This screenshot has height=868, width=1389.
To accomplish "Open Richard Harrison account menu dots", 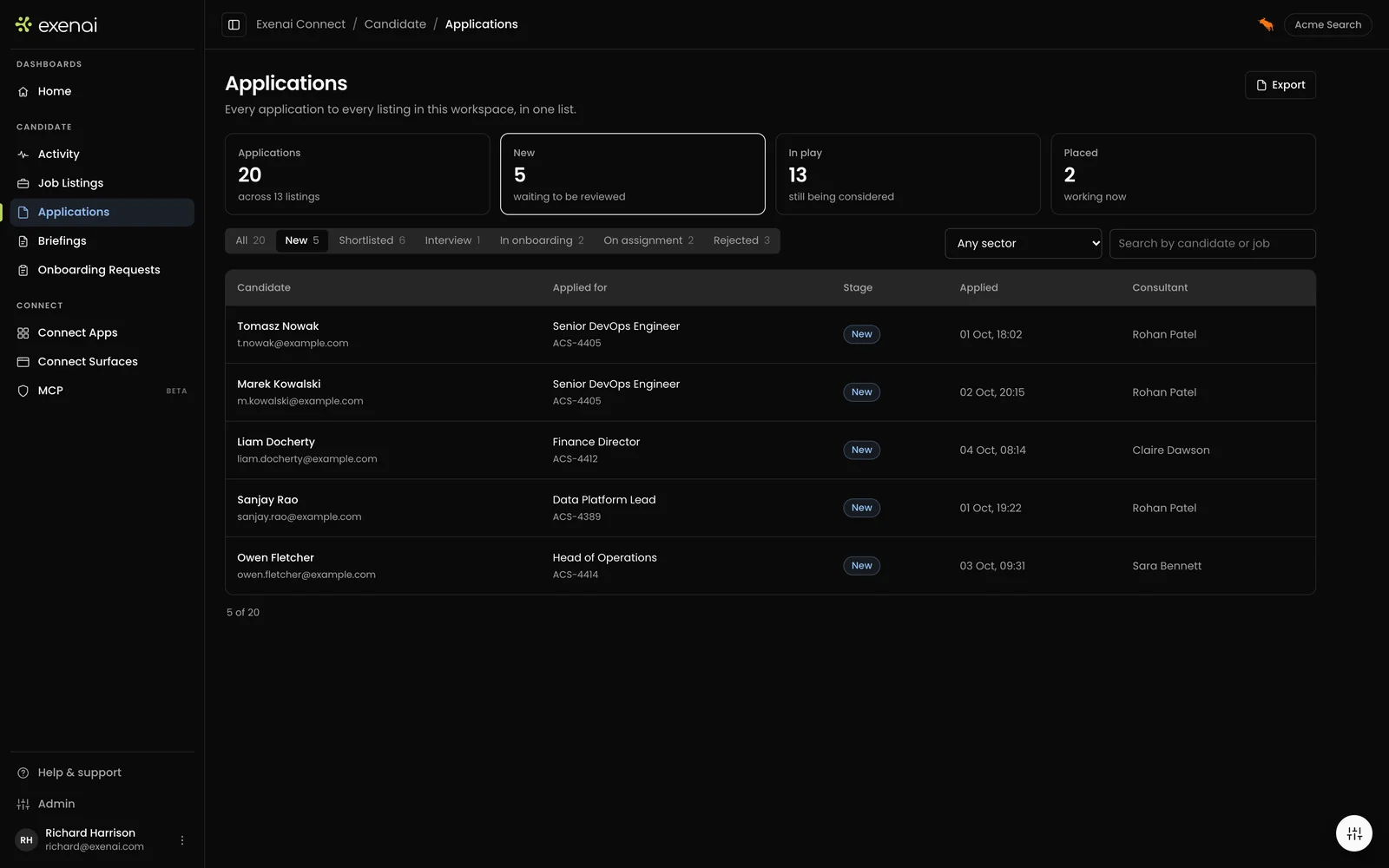I will 182,840.
